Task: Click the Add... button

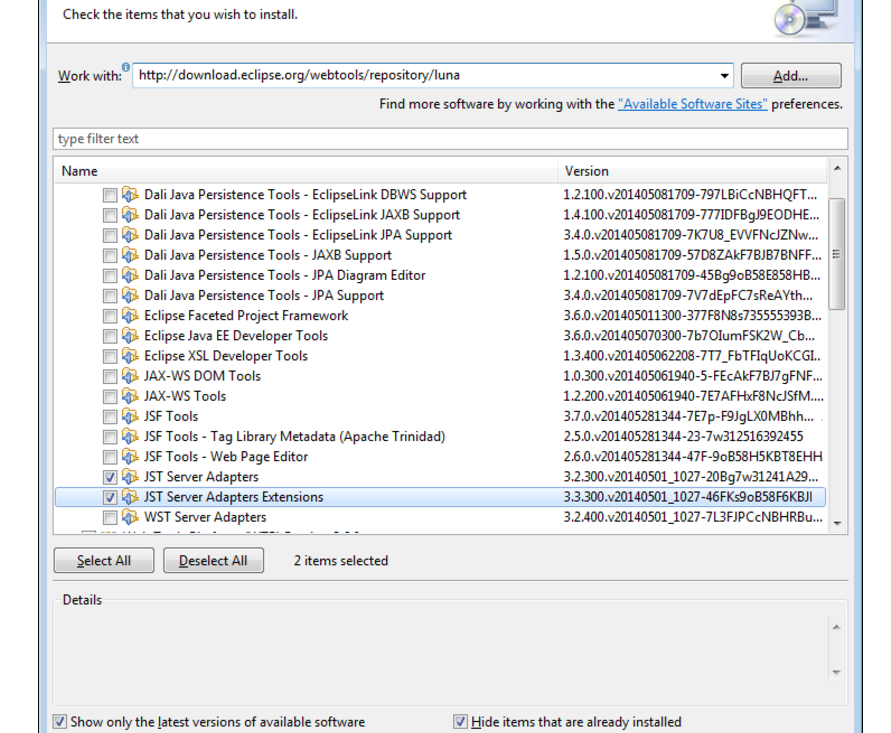Action: point(791,76)
